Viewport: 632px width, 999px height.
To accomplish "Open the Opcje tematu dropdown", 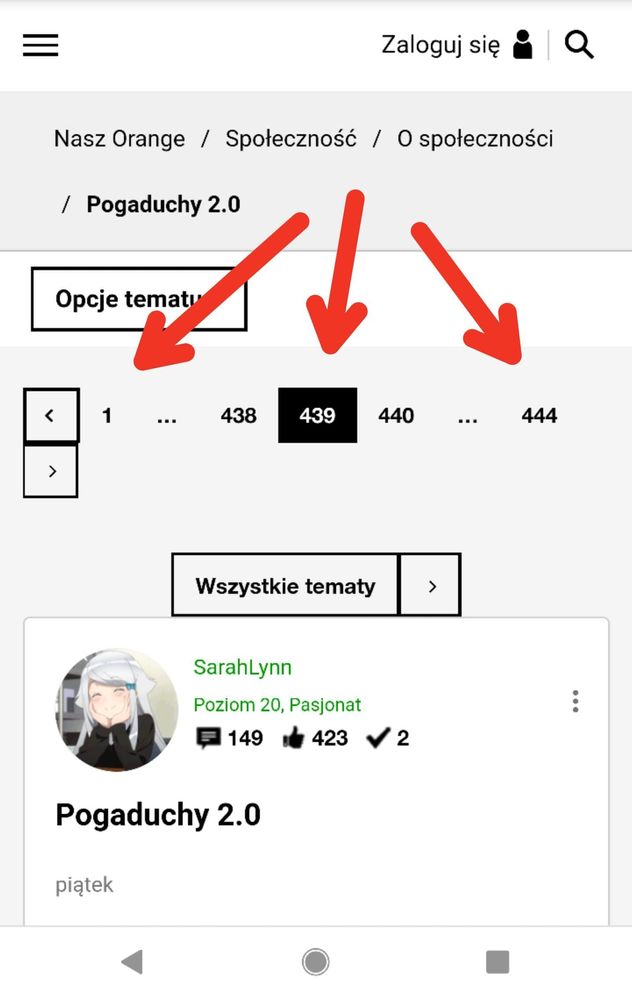I will [139, 299].
